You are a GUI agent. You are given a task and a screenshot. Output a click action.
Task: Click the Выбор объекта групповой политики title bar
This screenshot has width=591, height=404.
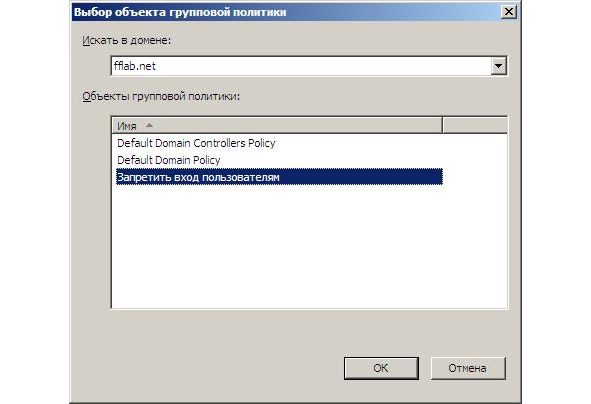tap(286, 12)
